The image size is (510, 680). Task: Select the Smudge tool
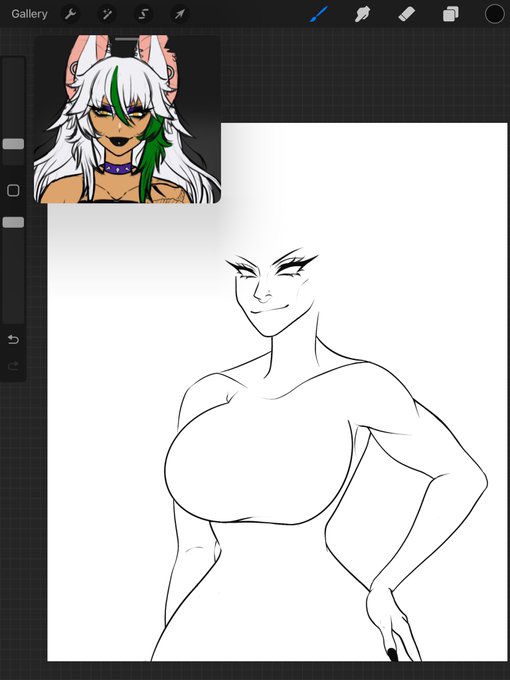coord(363,14)
